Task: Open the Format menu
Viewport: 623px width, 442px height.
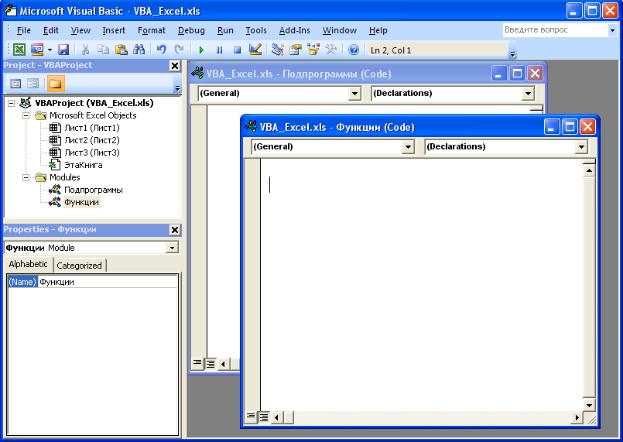Action: pyautogui.click(x=151, y=31)
